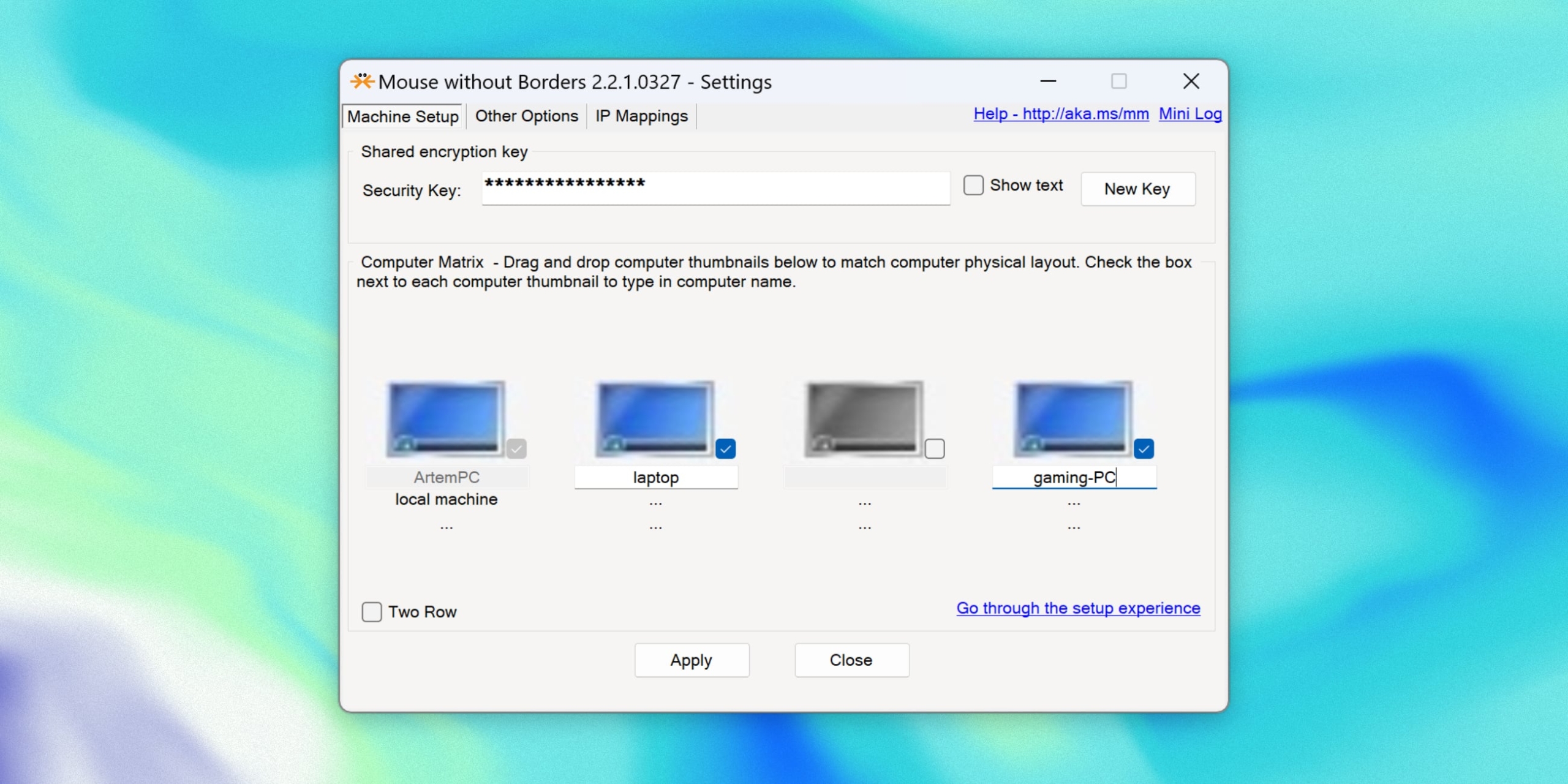Click the Mouse without Borders title bar icon
Viewport: 1568px width, 784px height.
[x=362, y=81]
